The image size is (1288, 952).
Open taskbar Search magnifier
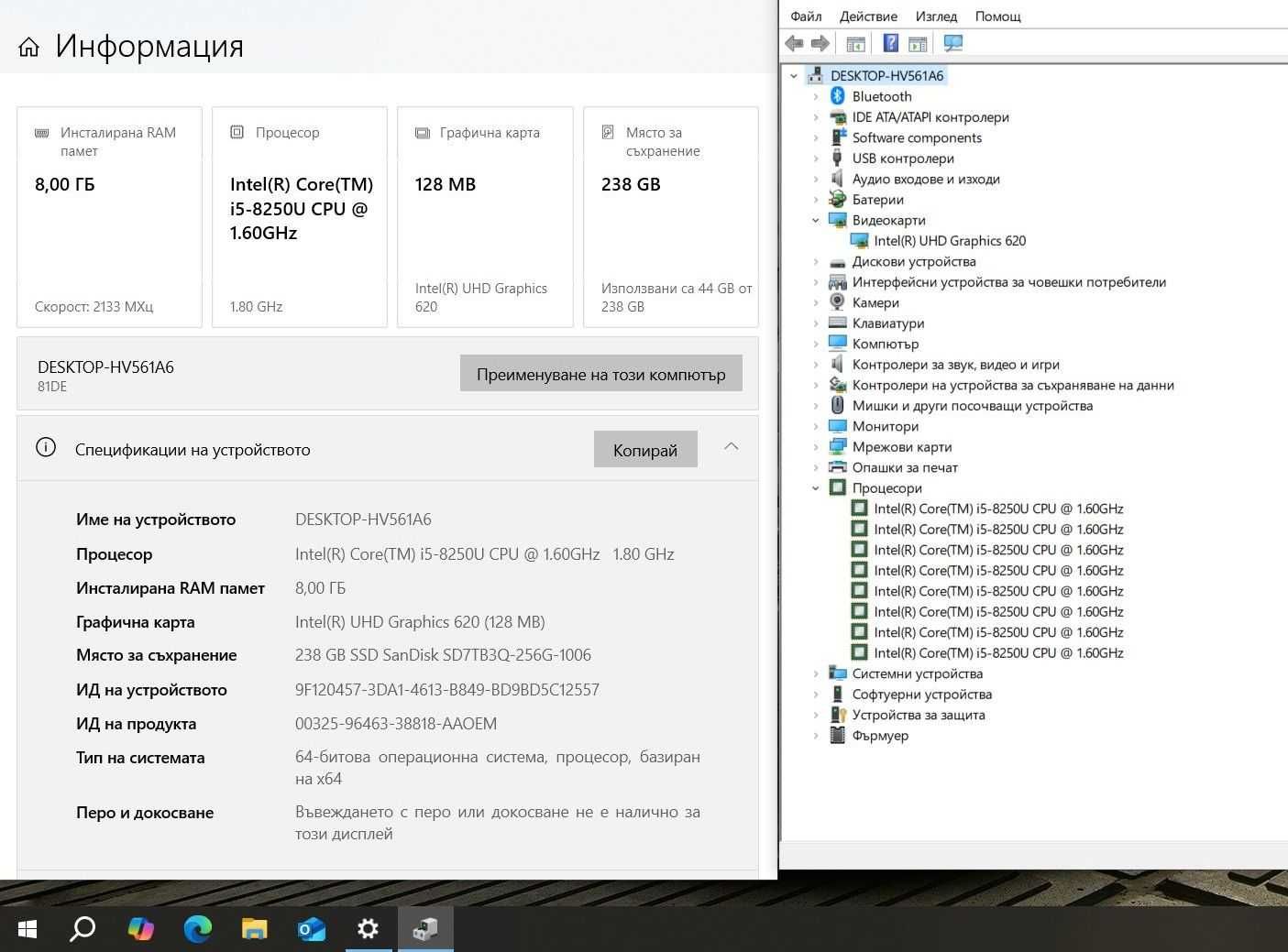tap(83, 929)
